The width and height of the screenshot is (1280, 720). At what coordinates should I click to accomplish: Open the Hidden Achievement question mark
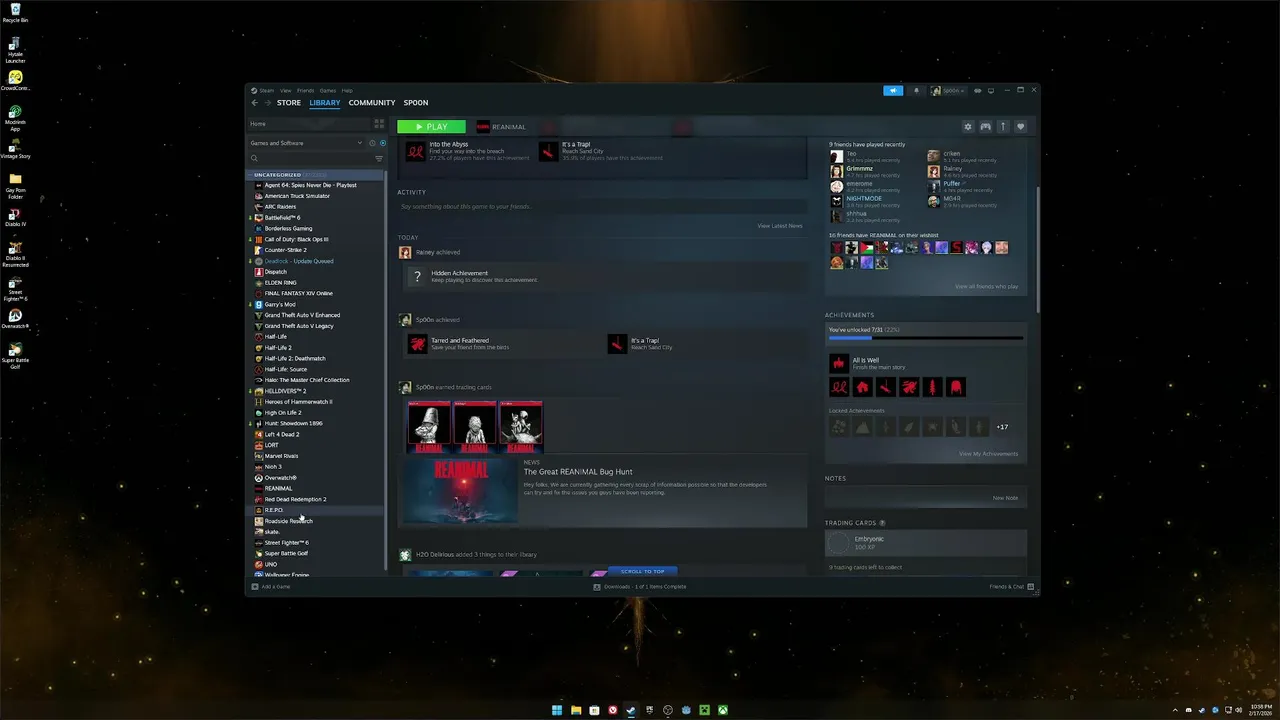point(417,276)
